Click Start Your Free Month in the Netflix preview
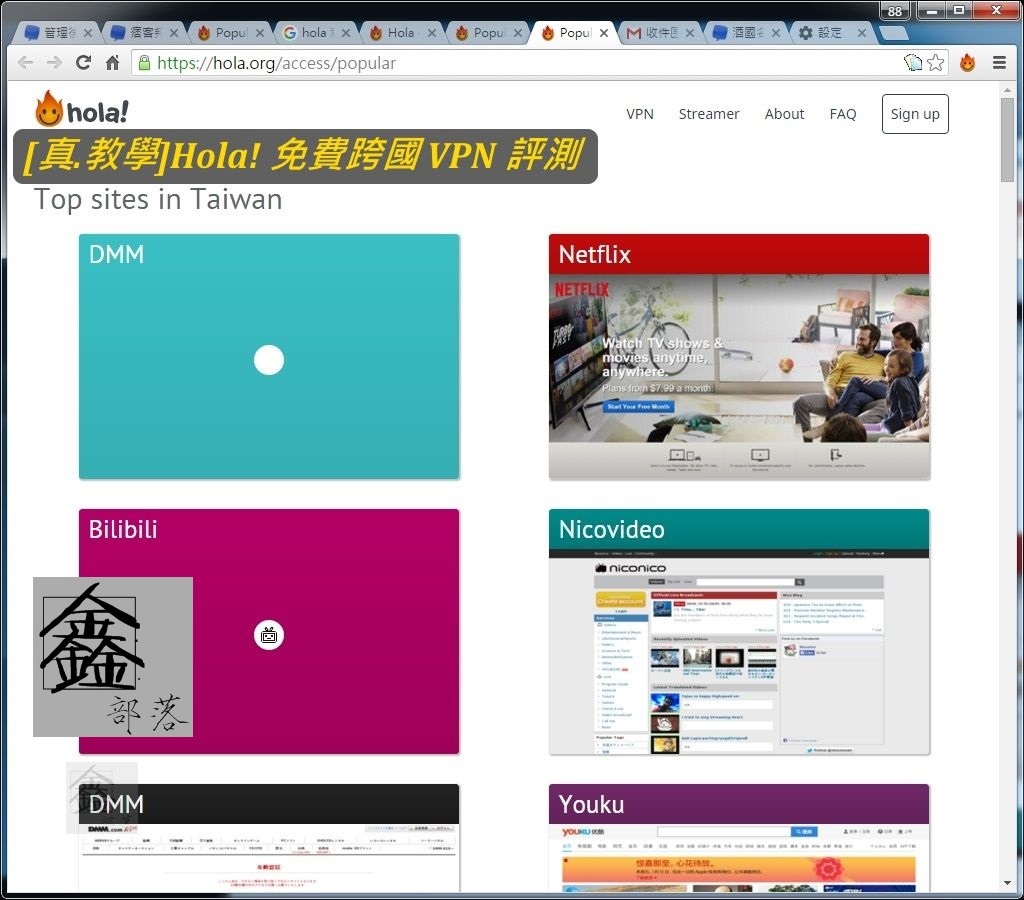This screenshot has width=1024, height=900. tap(638, 406)
